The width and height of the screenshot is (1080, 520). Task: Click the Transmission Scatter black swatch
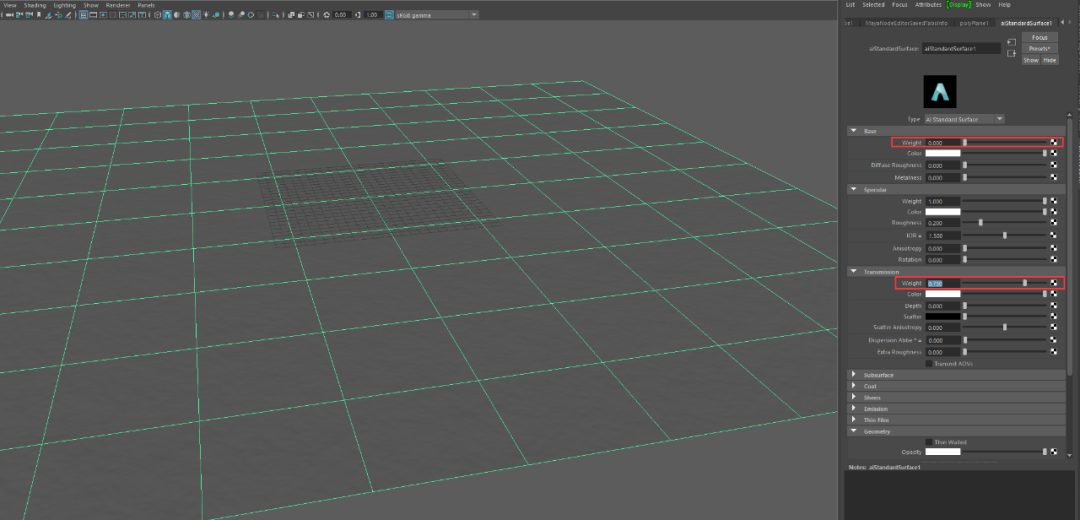pos(942,316)
